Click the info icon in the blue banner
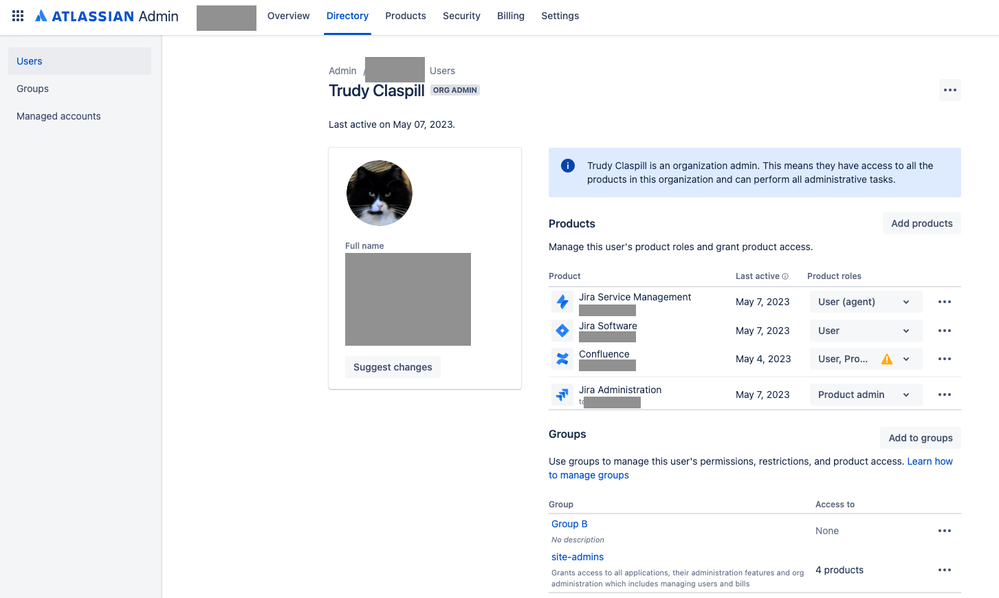The width and height of the screenshot is (999, 598). 568,166
